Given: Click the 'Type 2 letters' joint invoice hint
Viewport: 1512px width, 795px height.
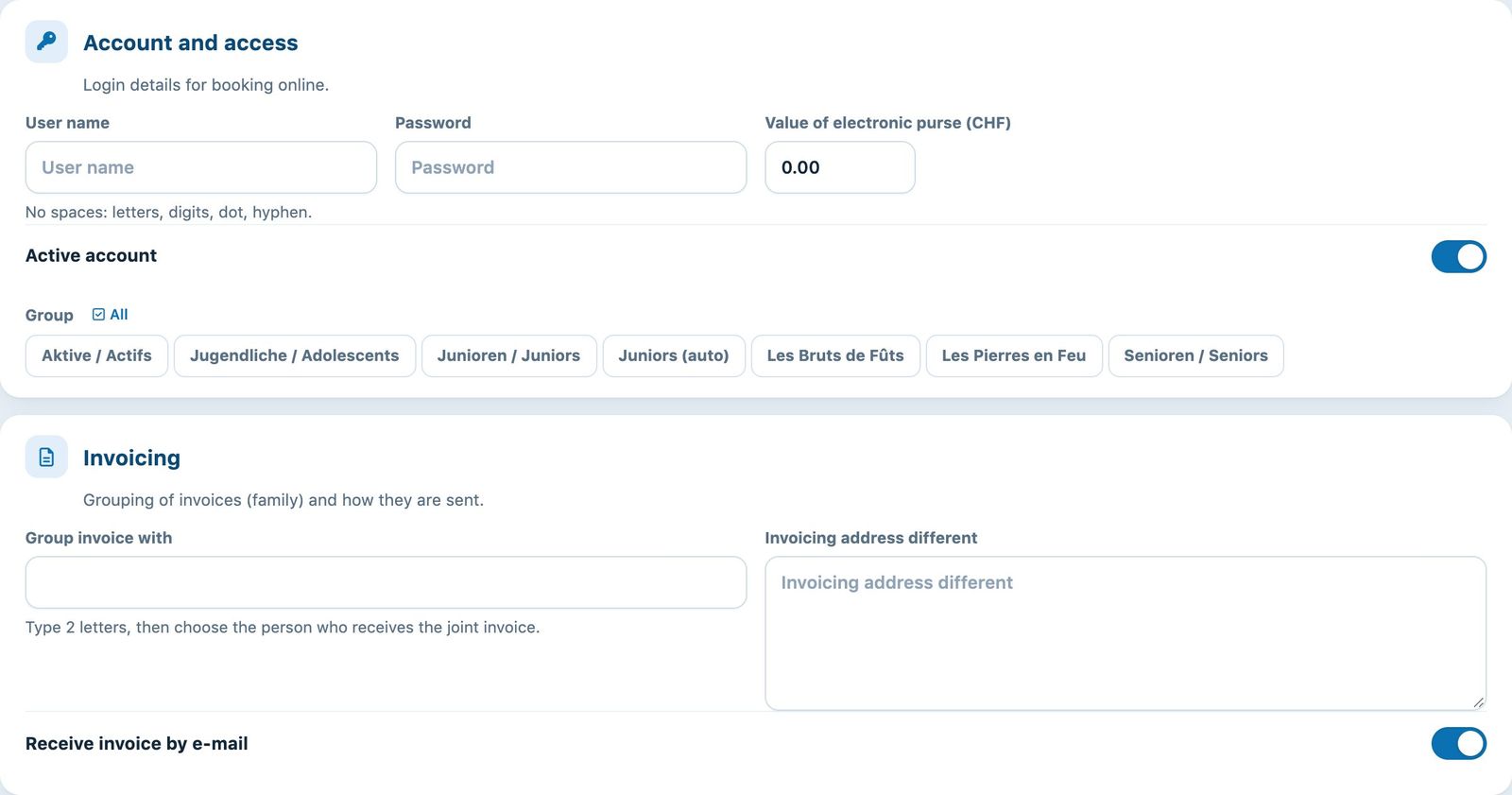Looking at the screenshot, I should coord(283,627).
